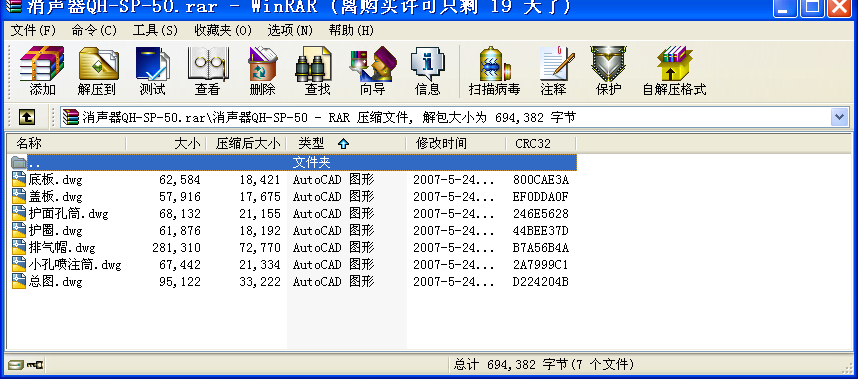Image resolution: width=858 pixels, height=379 pixels.
Task: Open the Help (帮助) menu
Action: click(x=351, y=30)
